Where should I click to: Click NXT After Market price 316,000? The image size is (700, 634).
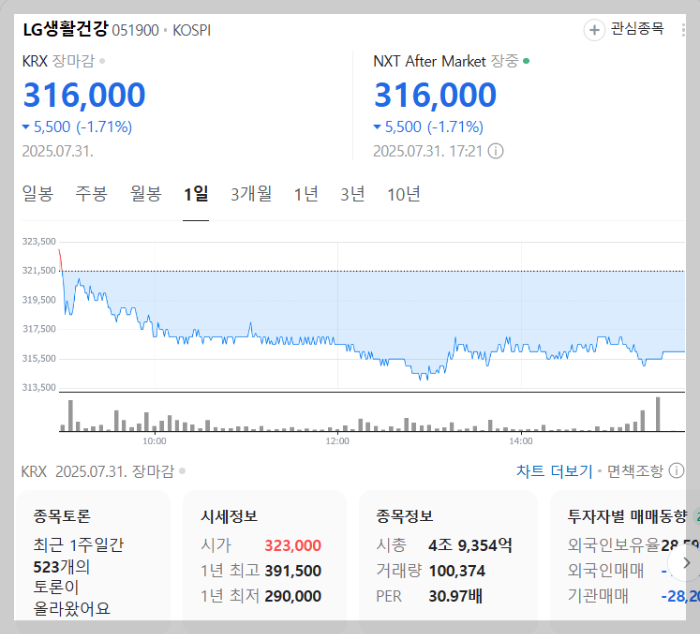435,95
